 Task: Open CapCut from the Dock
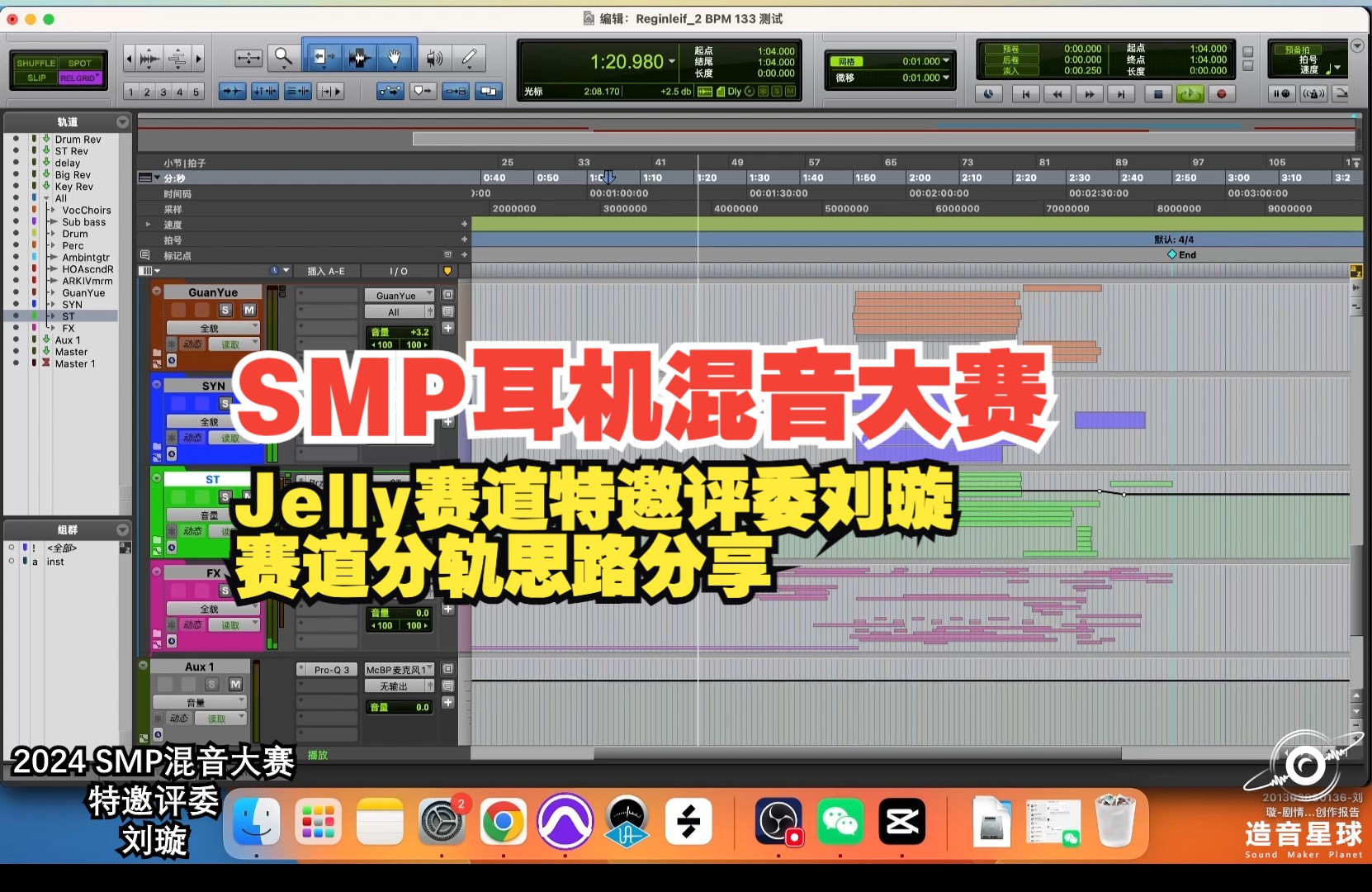pyautogui.click(x=902, y=822)
